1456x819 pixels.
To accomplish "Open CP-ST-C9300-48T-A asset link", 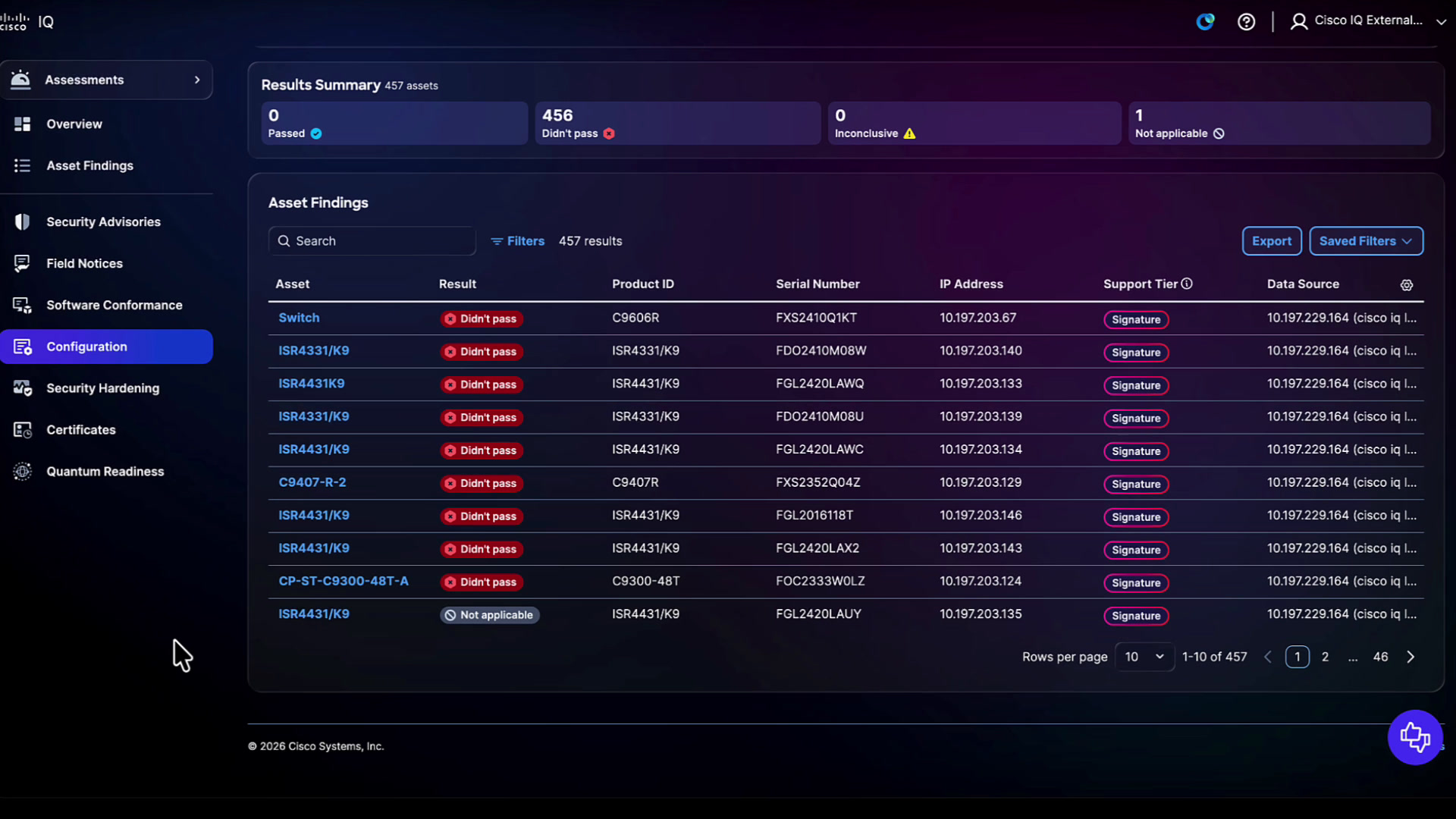I will [343, 581].
